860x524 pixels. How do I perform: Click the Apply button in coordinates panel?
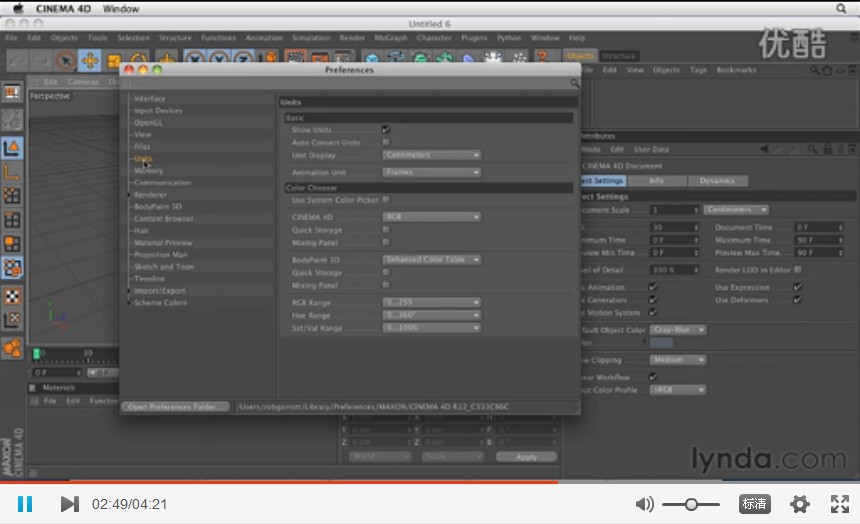[x=526, y=457]
